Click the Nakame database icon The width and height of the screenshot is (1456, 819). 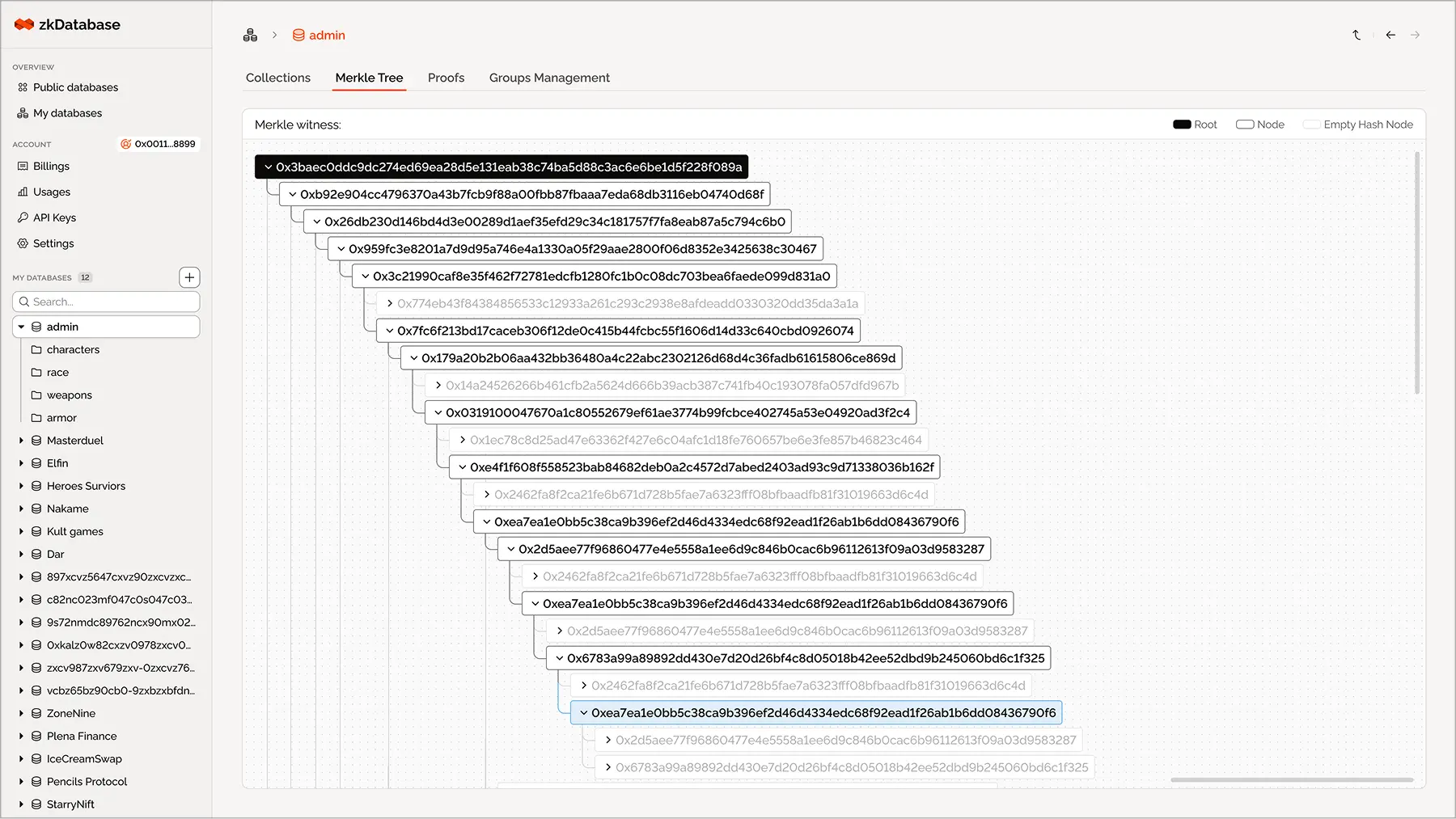(36, 509)
